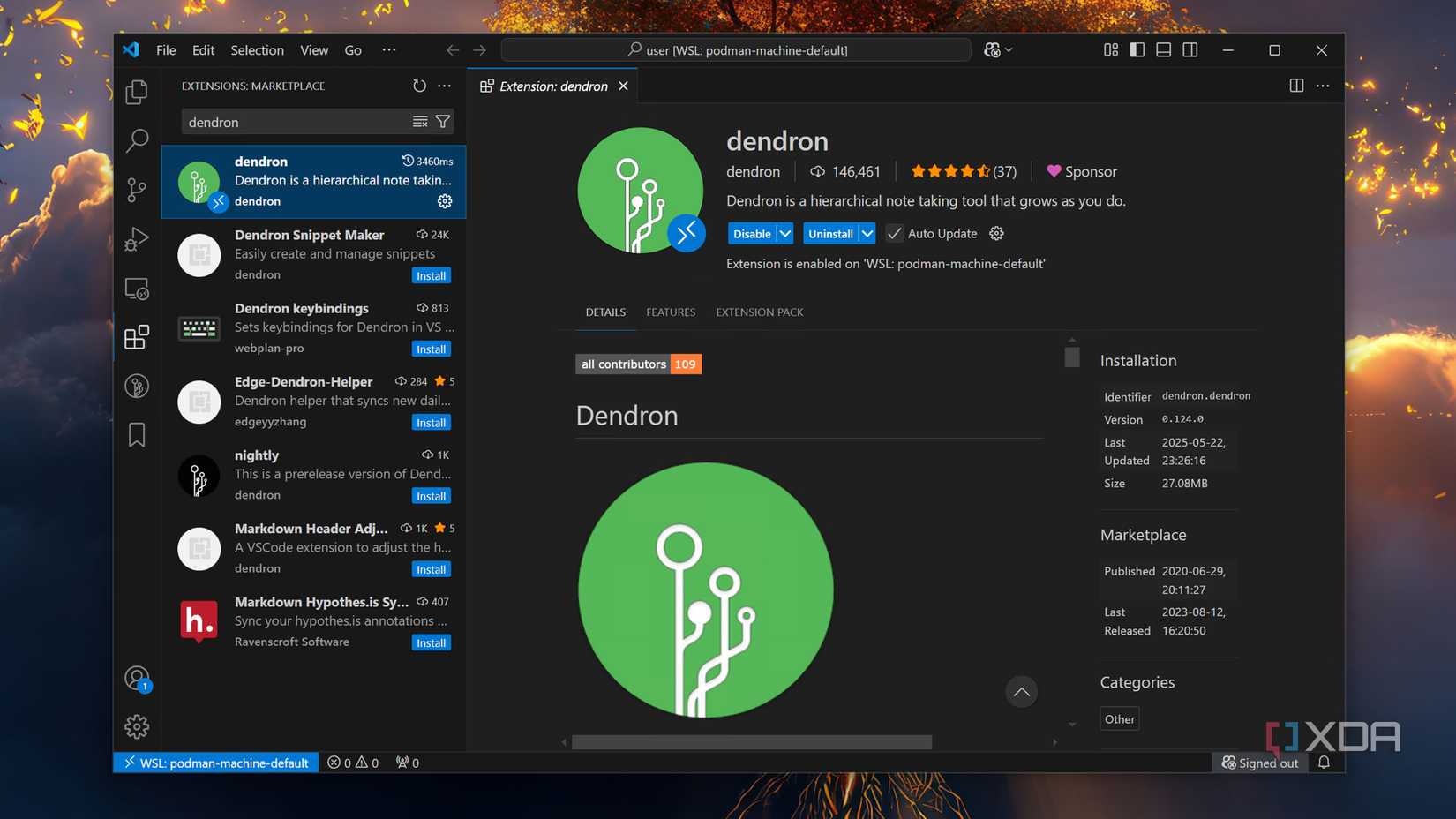Open Search from the activity bar

(137, 140)
